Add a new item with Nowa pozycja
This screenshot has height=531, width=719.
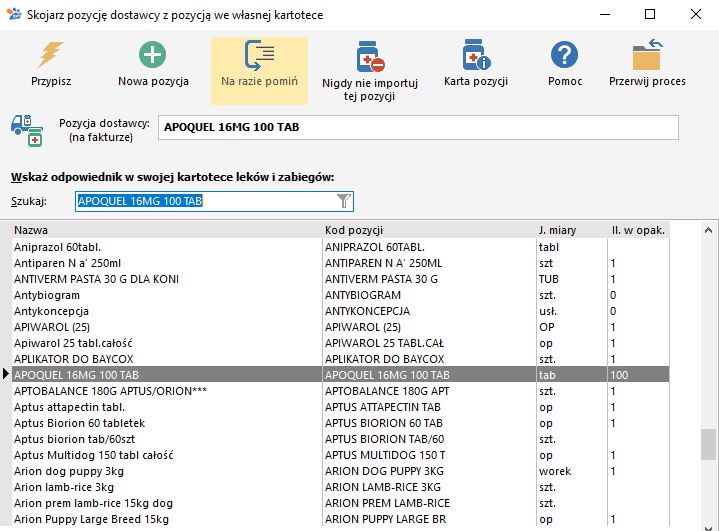pyautogui.click(x=153, y=64)
